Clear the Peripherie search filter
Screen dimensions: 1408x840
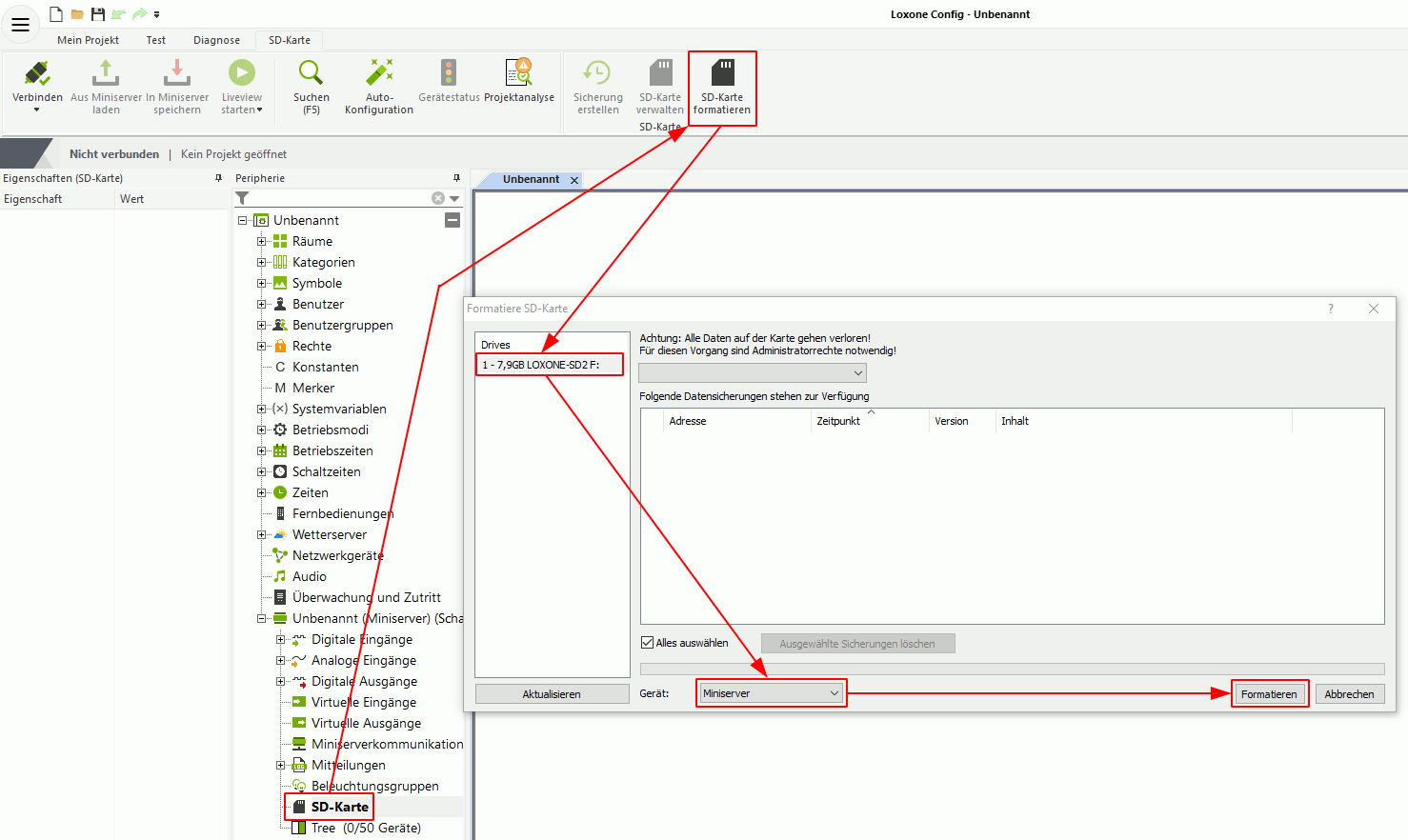[x=438, y=198]
